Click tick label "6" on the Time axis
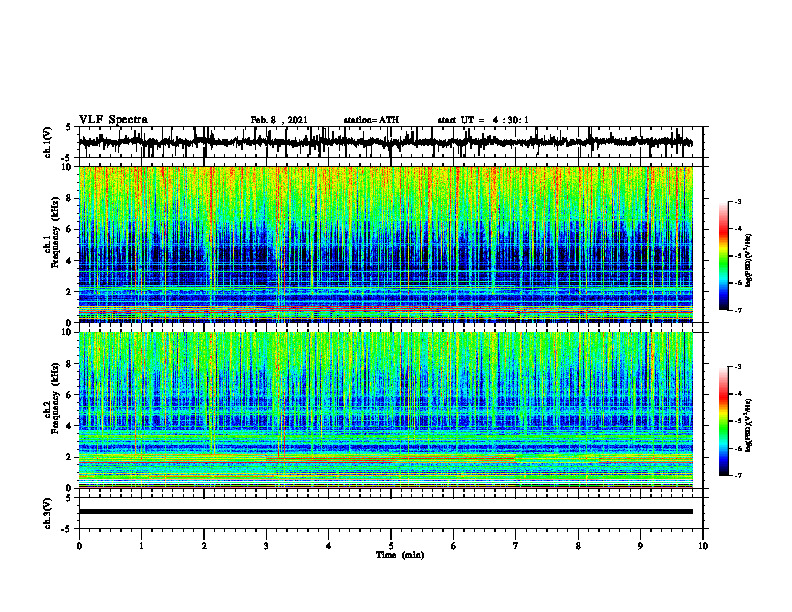Screen dimensions: 792x612 [453, 546]
